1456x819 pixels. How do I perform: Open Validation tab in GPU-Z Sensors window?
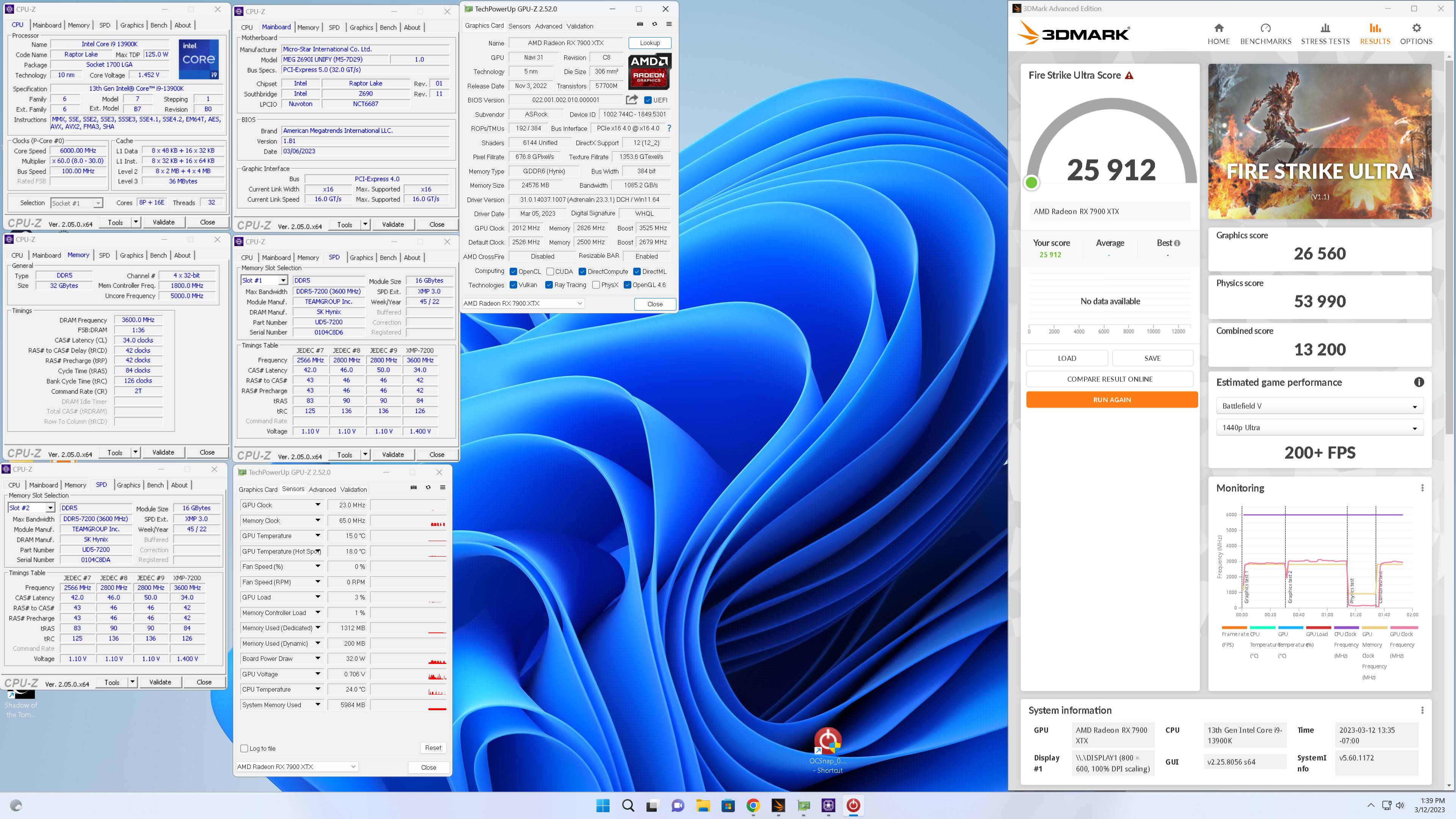(353, 490)
